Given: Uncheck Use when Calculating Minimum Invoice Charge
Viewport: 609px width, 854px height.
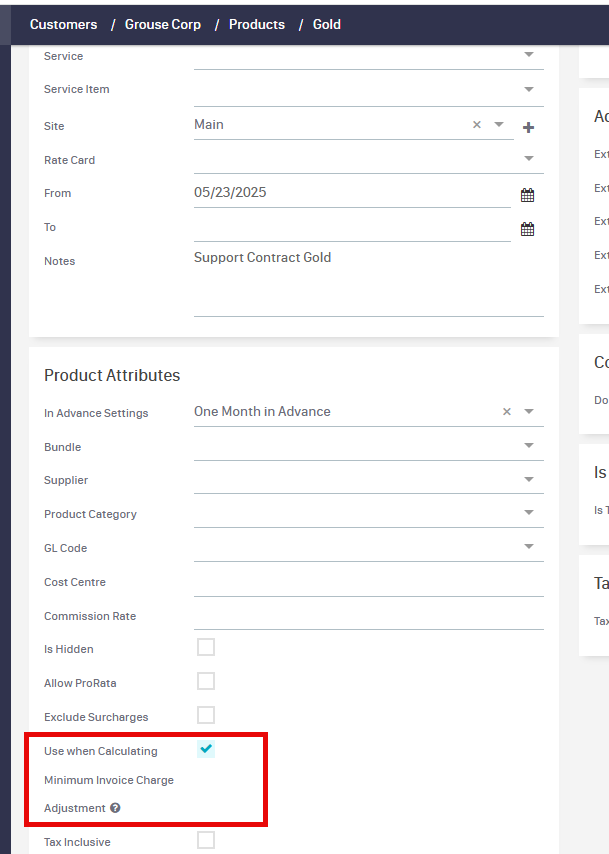Looking at the screenshot, I should coord(206,748).
